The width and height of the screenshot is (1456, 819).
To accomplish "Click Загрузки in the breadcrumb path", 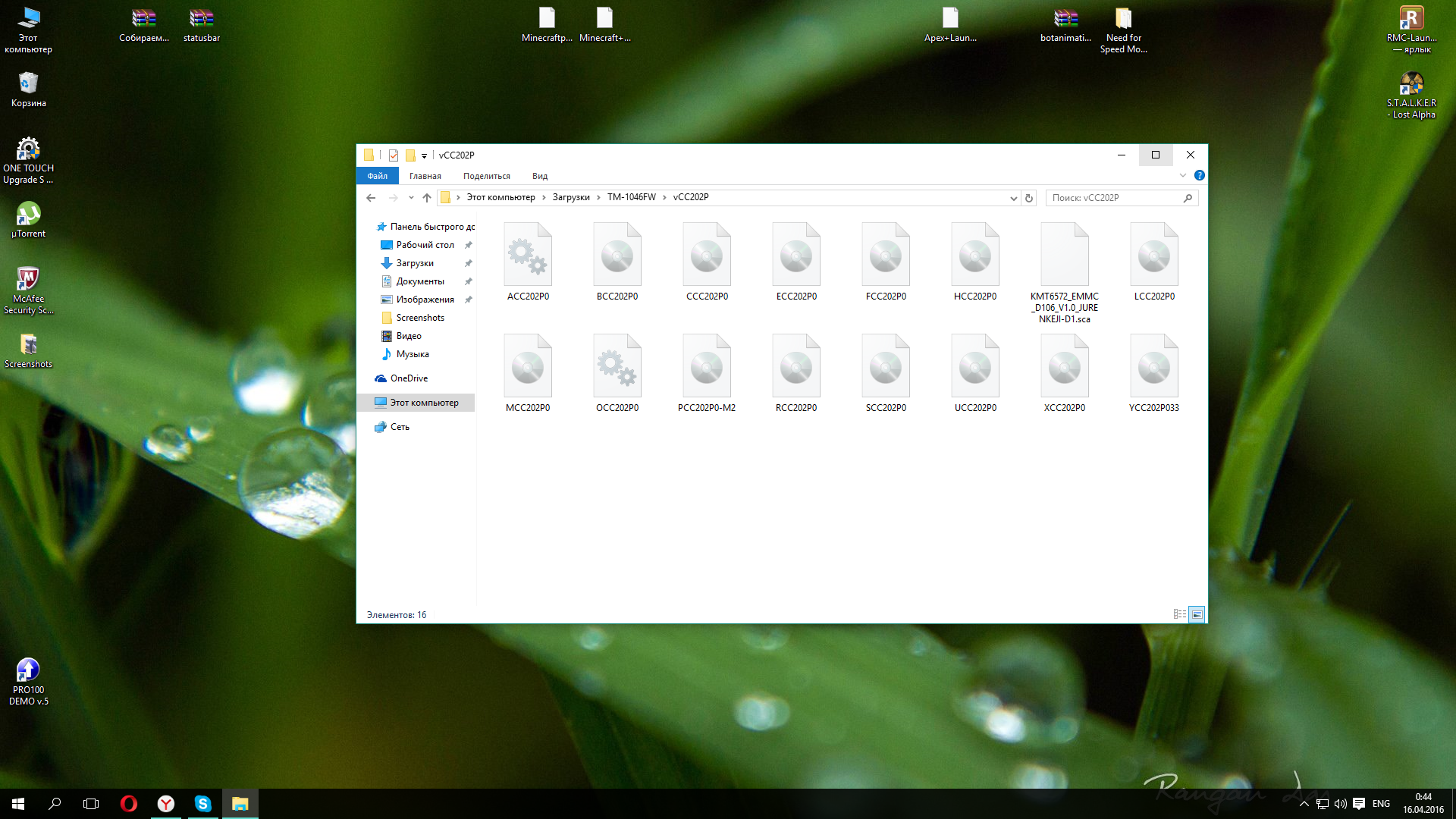I will click(570, 197).
